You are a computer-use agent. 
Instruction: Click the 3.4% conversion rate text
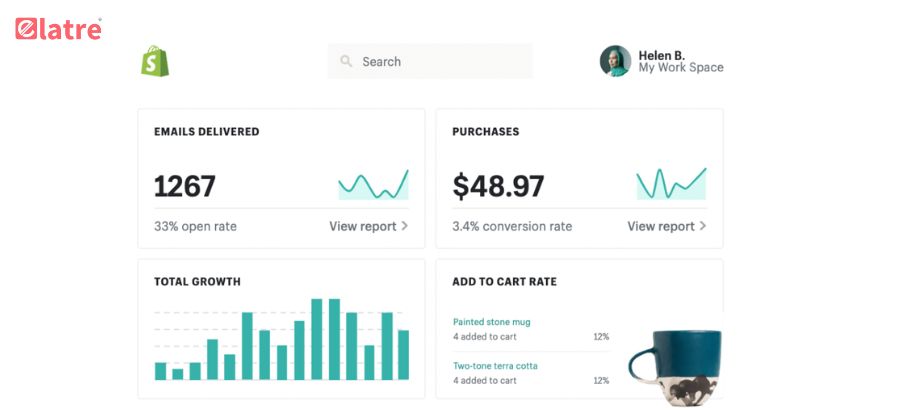[x=512, y=226]
